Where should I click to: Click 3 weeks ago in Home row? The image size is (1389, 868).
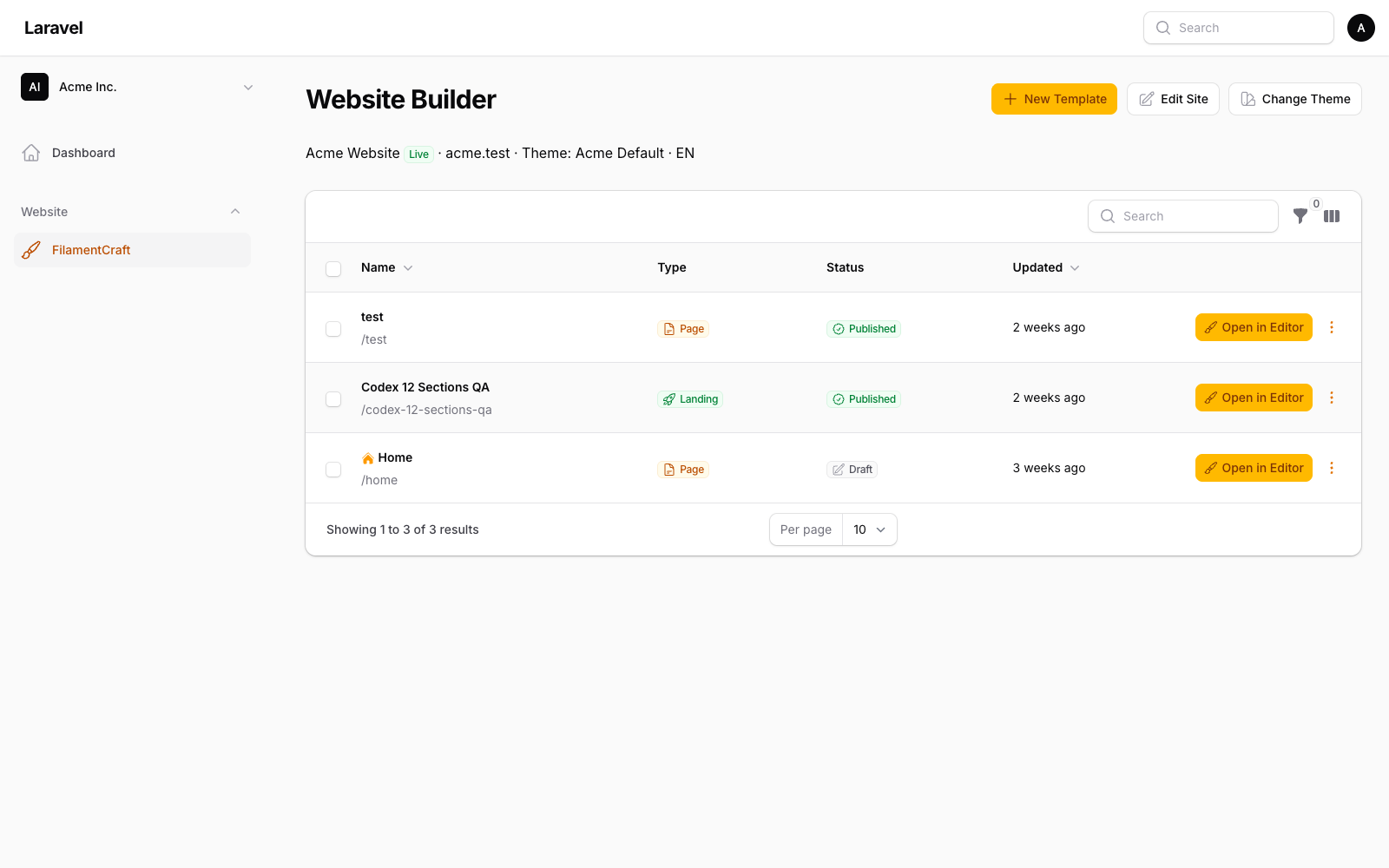(x=1049, y=468)
